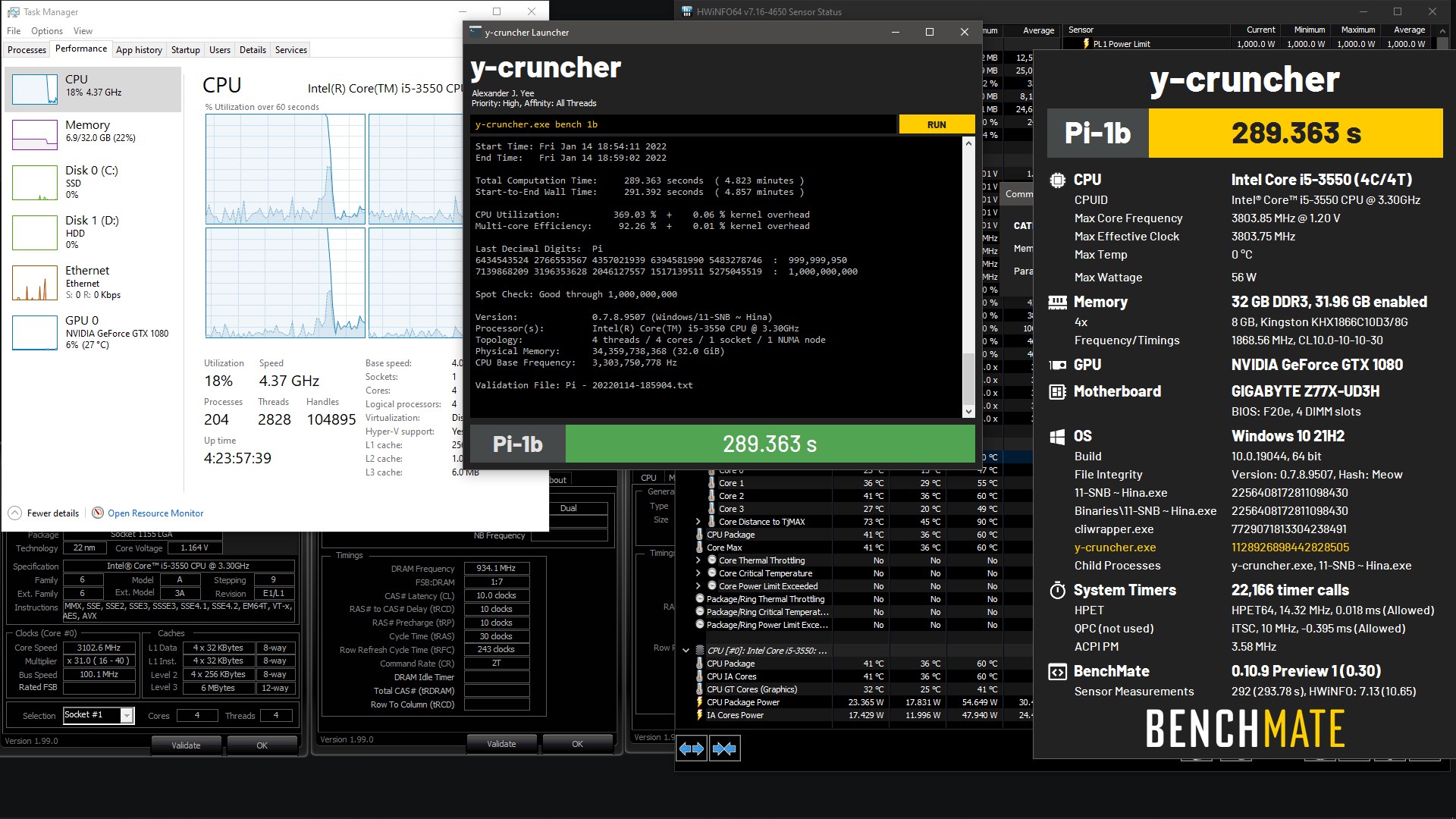Click the Resource Monitor gauge icon
The width and height of the screenshot is (1456, 819).
click(98, 513)
